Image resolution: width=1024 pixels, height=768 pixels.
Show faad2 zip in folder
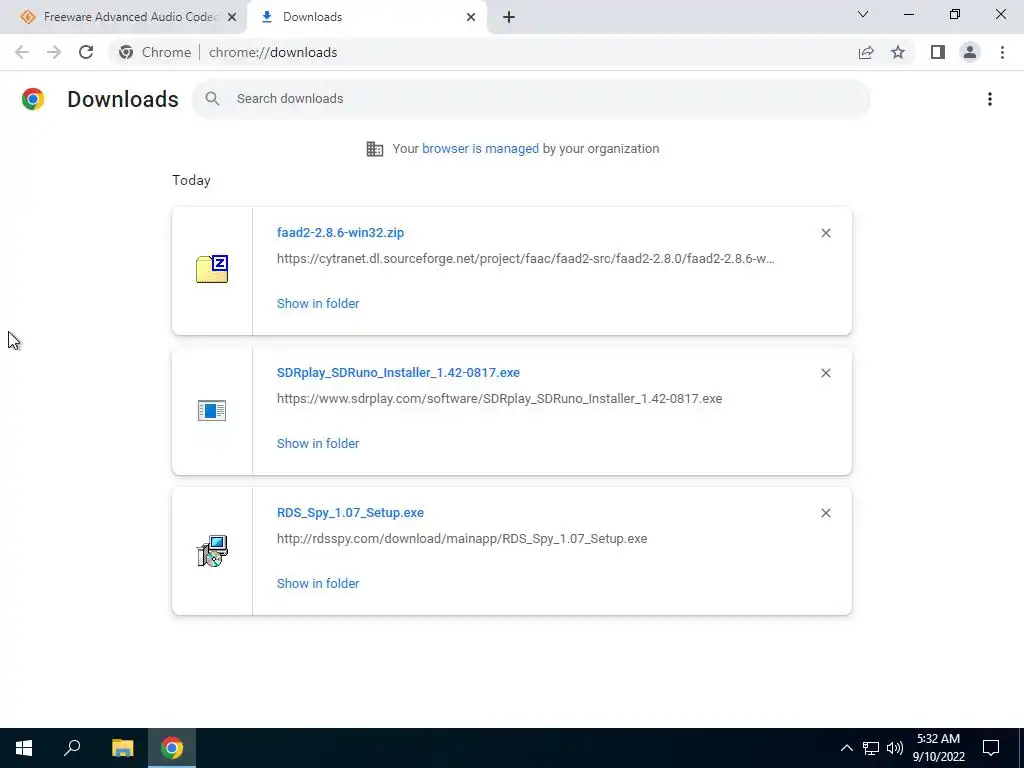[x=318, y=303]
